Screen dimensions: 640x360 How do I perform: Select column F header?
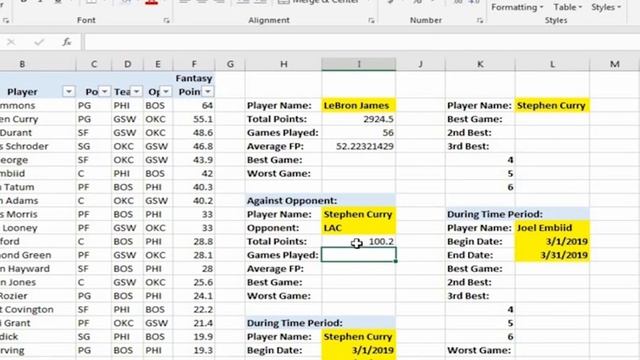click(x=194, y=64)
